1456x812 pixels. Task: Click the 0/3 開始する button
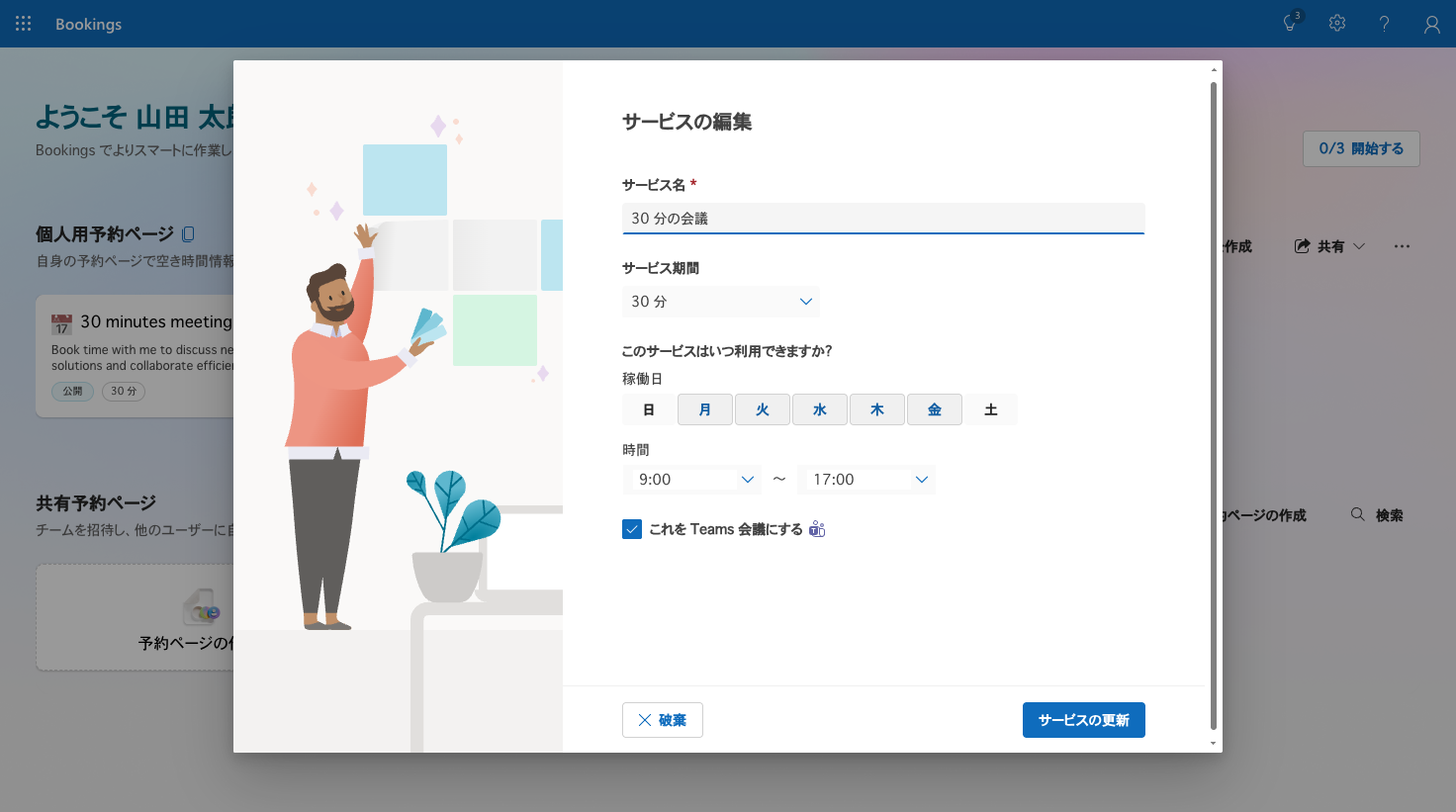1361,148
